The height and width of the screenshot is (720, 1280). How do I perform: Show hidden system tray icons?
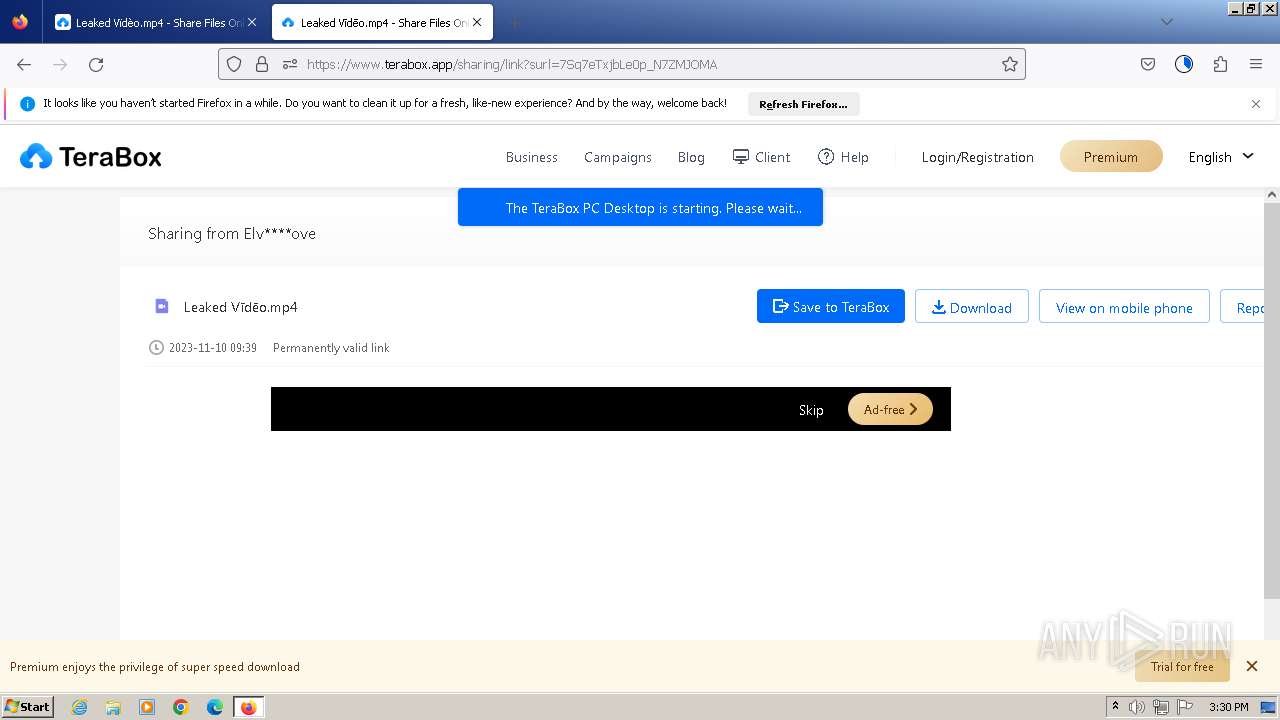(1115, 707)
